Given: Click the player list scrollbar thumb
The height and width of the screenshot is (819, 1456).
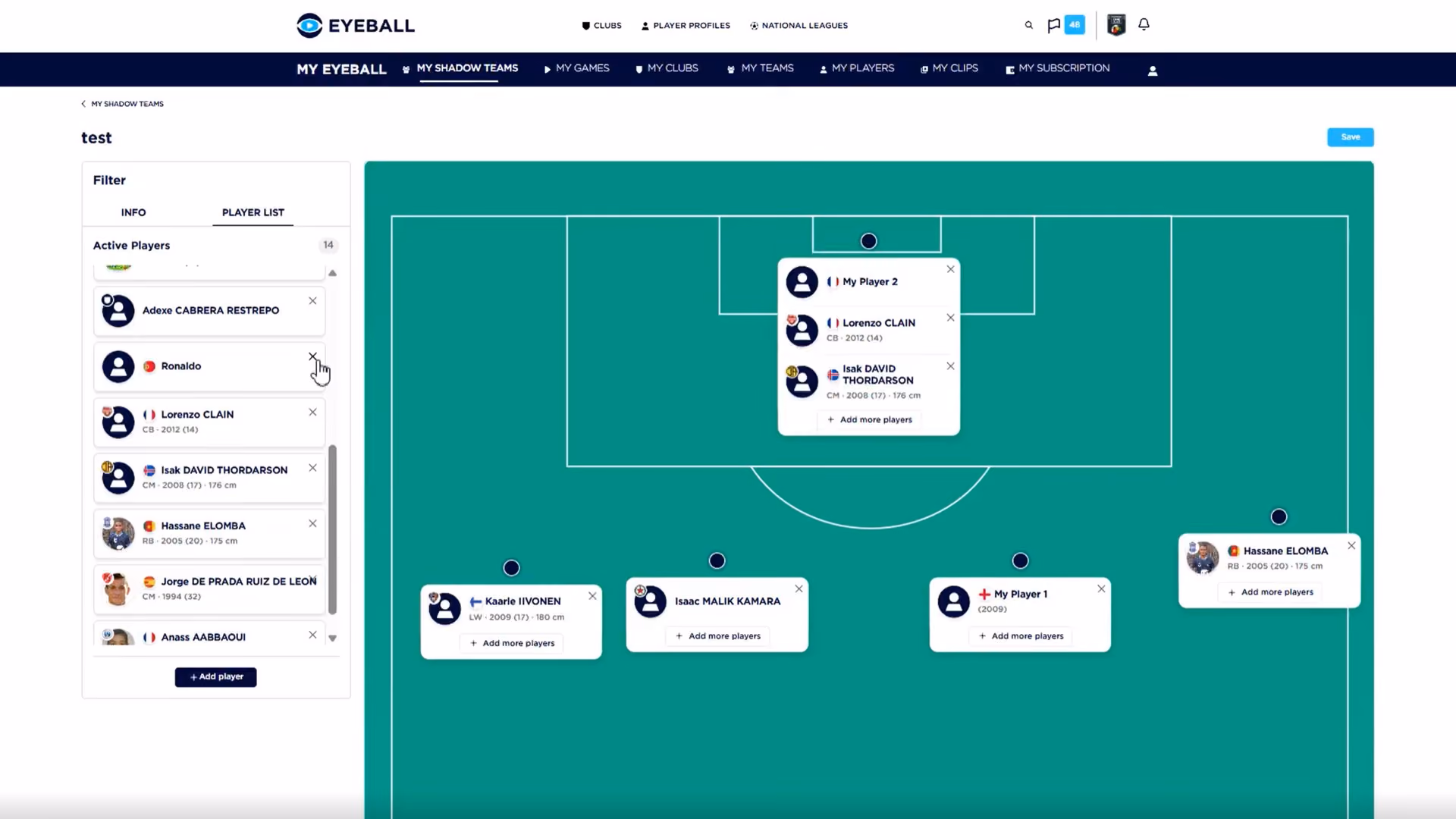Looking at the screenshot, I should click(332, 529).
